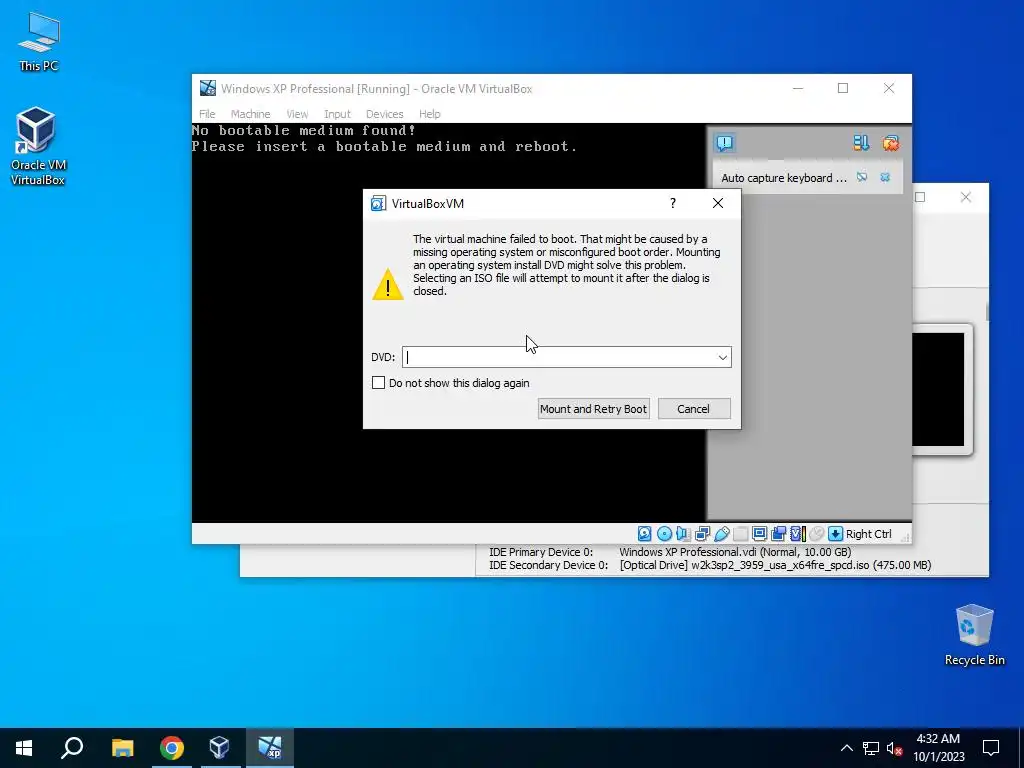
Task: Click the don't show again icon on keyboard notification
Action: pyautogui.click(x=862, y=177)
